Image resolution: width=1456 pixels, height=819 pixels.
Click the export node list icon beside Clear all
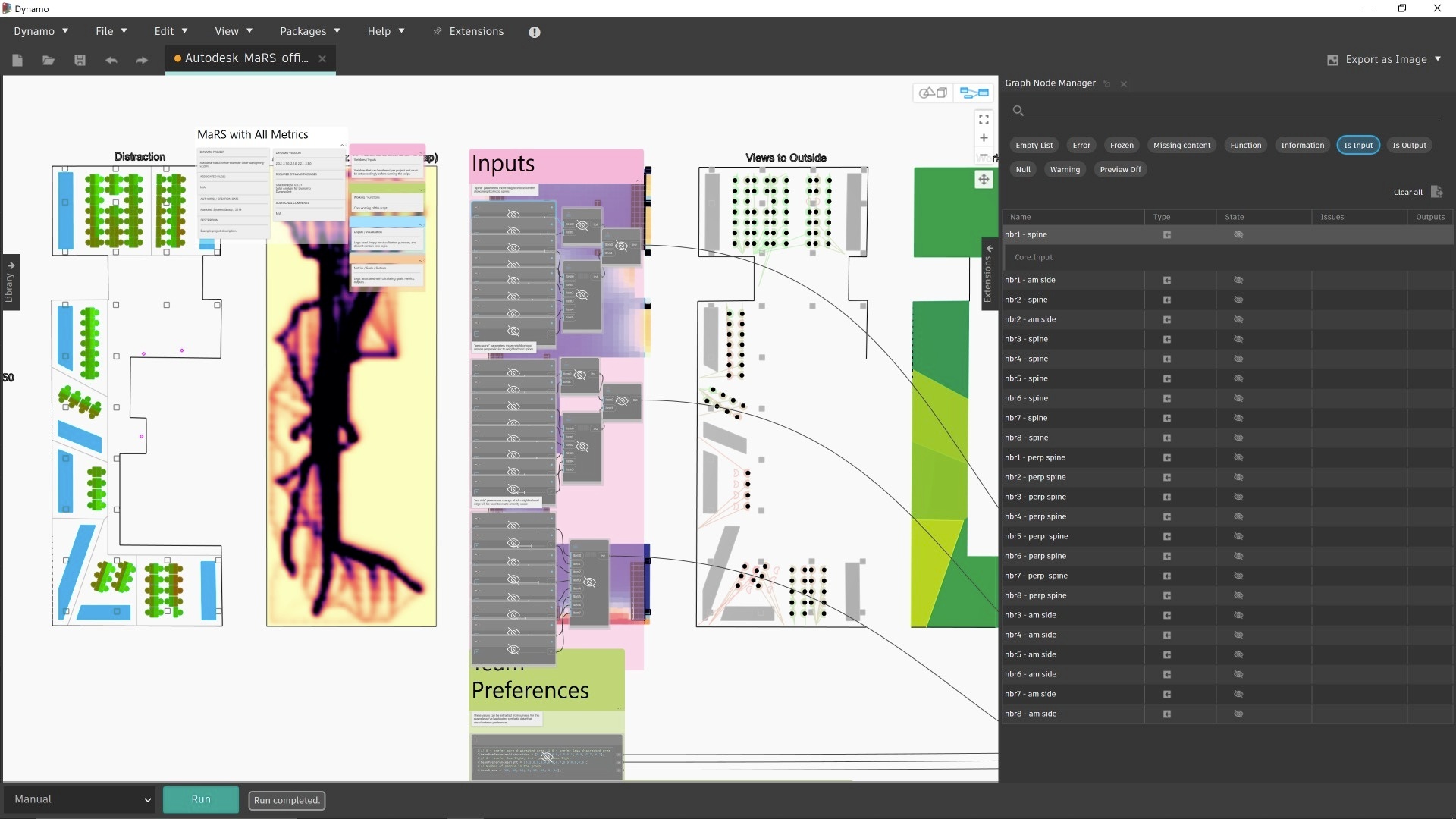[x=1437, y=192]
